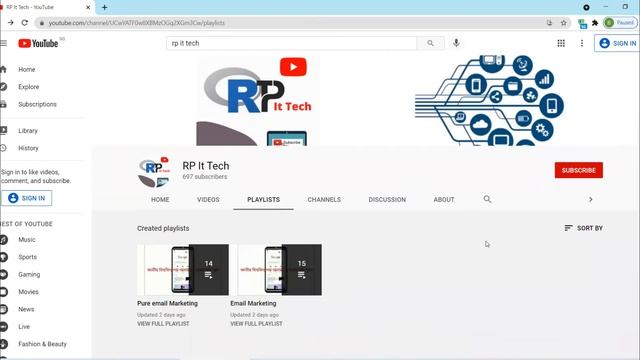Click the Music sidebar icon
The width and height of the screenshot is (640, 360).
tap(4, 240)
